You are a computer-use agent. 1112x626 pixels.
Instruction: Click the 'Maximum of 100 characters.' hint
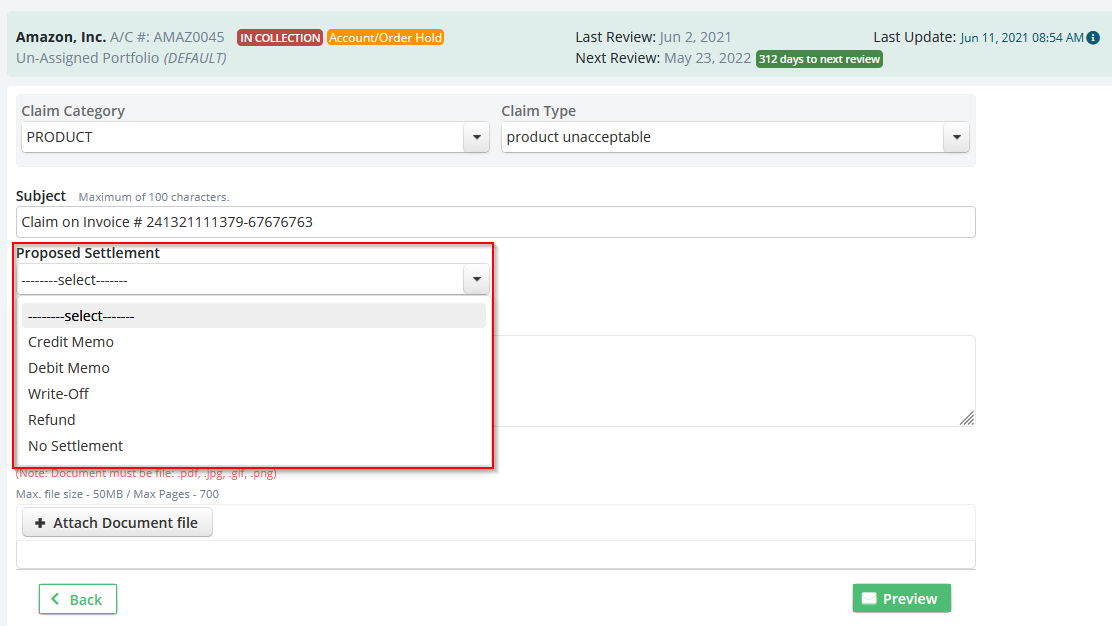154,197
